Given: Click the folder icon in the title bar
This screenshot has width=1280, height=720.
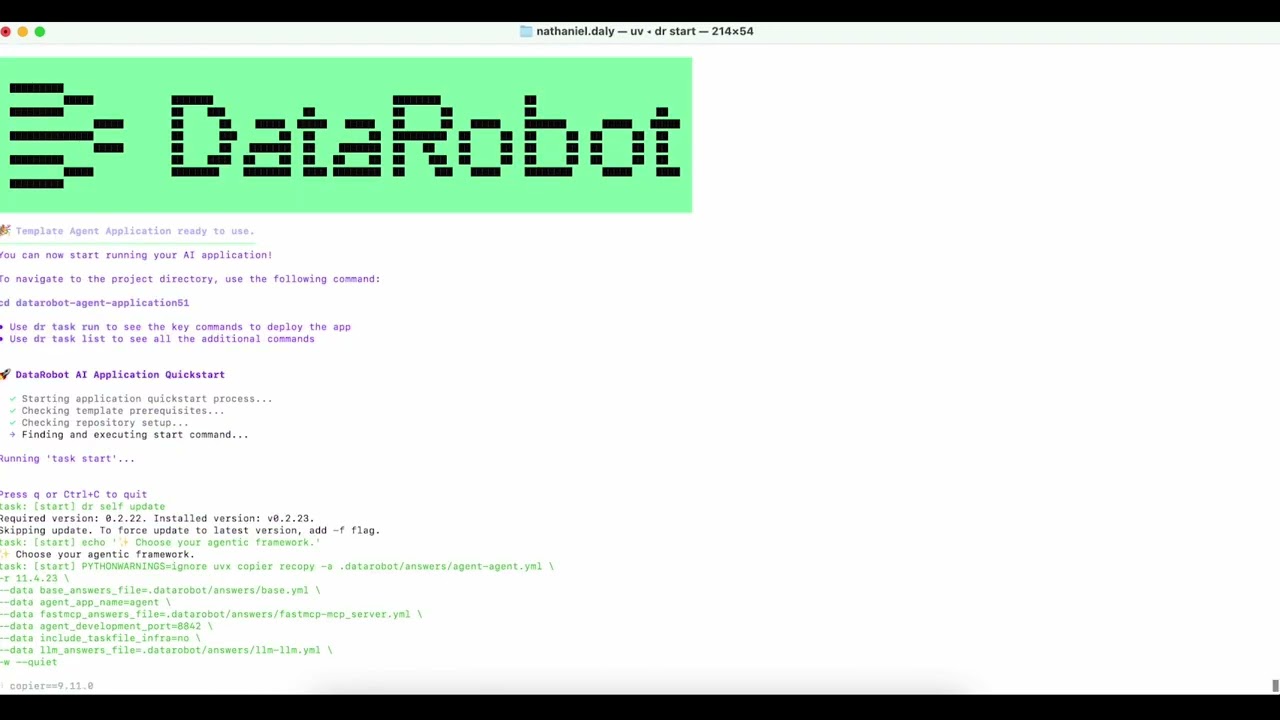Looking at the screenshot, I should point(526,31).
